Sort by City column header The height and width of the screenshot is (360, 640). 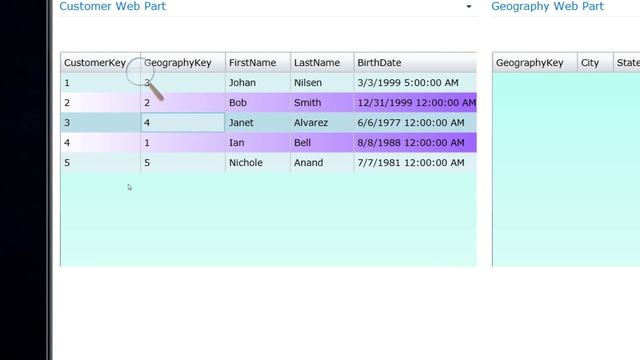pyautogui.click(x=595, y=62)
